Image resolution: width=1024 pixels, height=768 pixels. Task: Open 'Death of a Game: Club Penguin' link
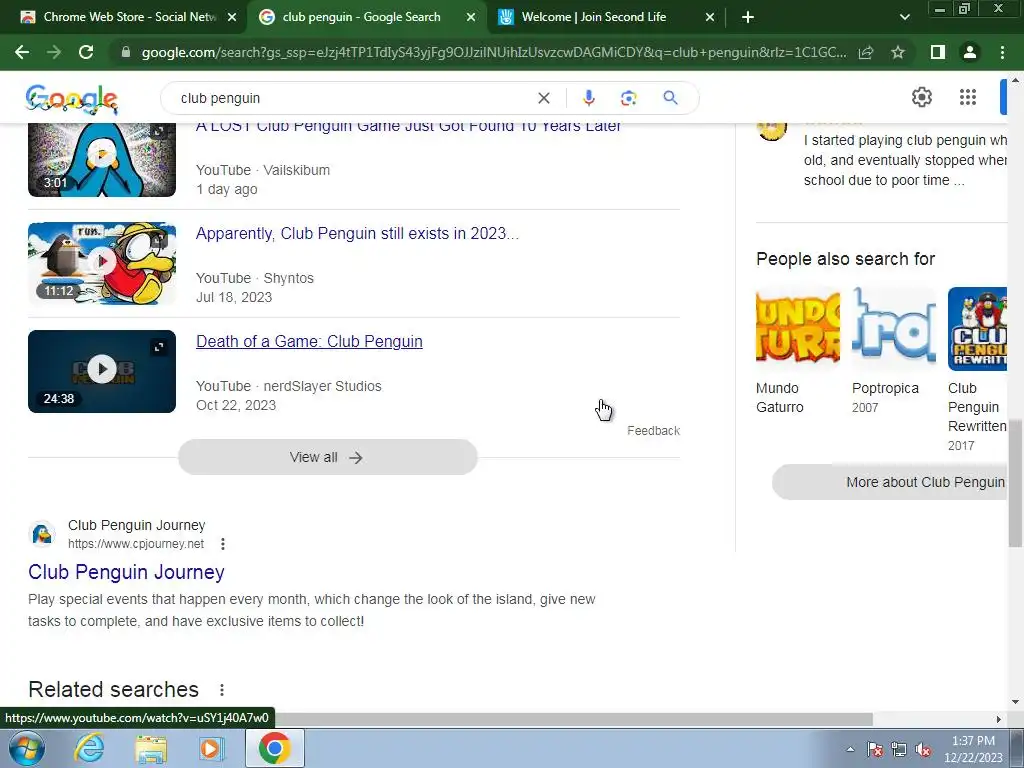point(309,342)
